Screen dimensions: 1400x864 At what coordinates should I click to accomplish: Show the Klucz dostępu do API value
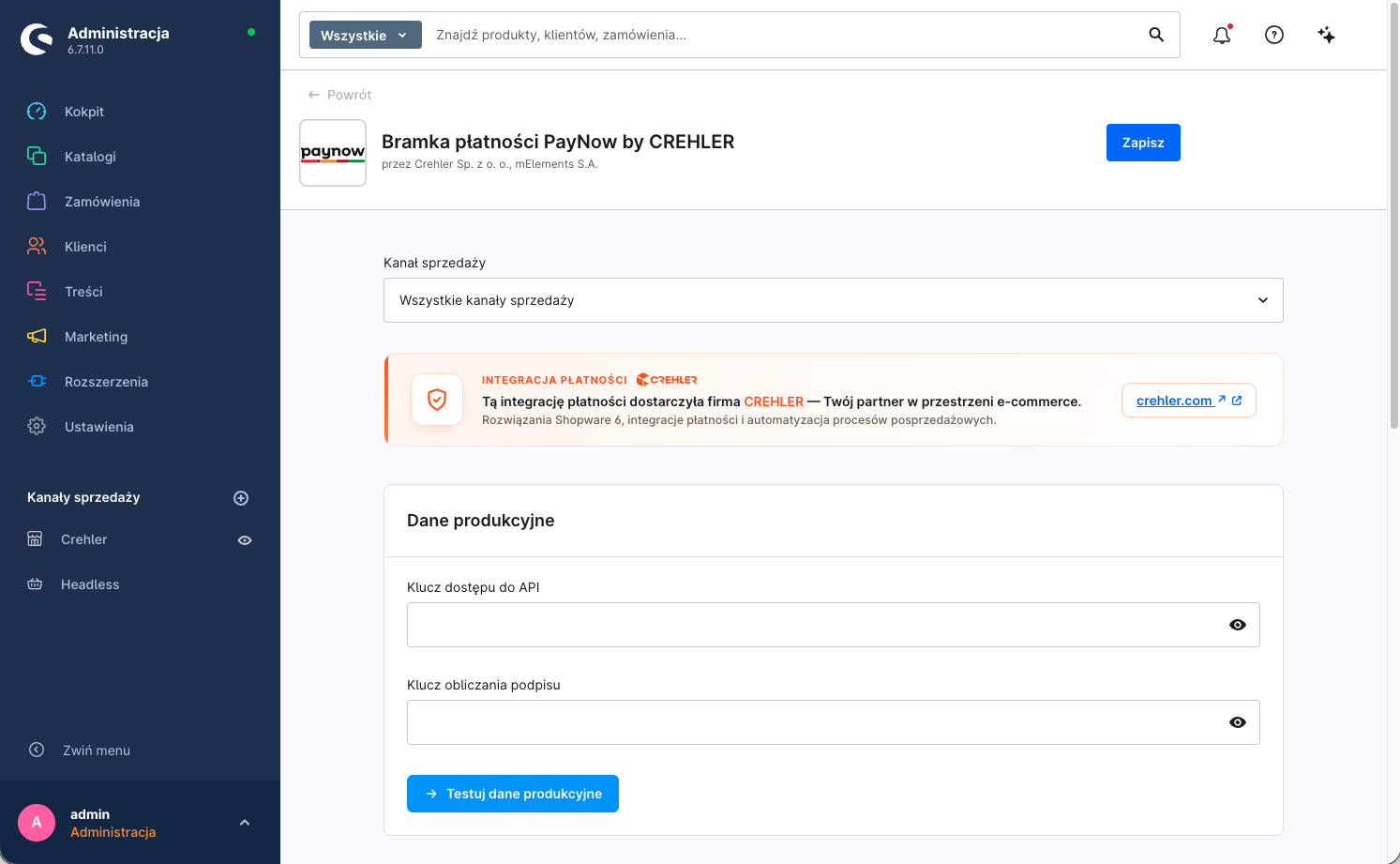click(x=1238, y=625)
